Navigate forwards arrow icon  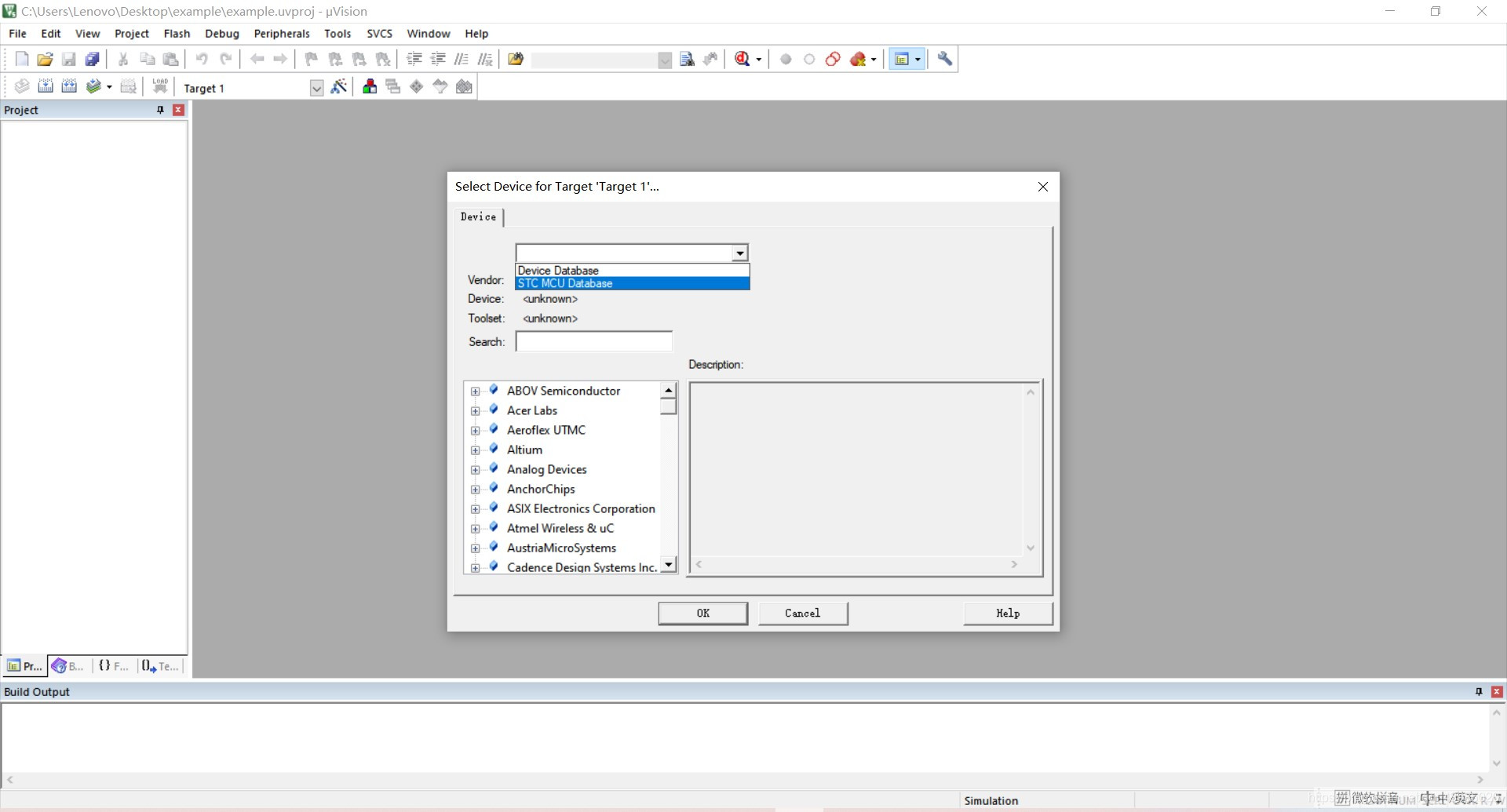(x=280, y=59)
